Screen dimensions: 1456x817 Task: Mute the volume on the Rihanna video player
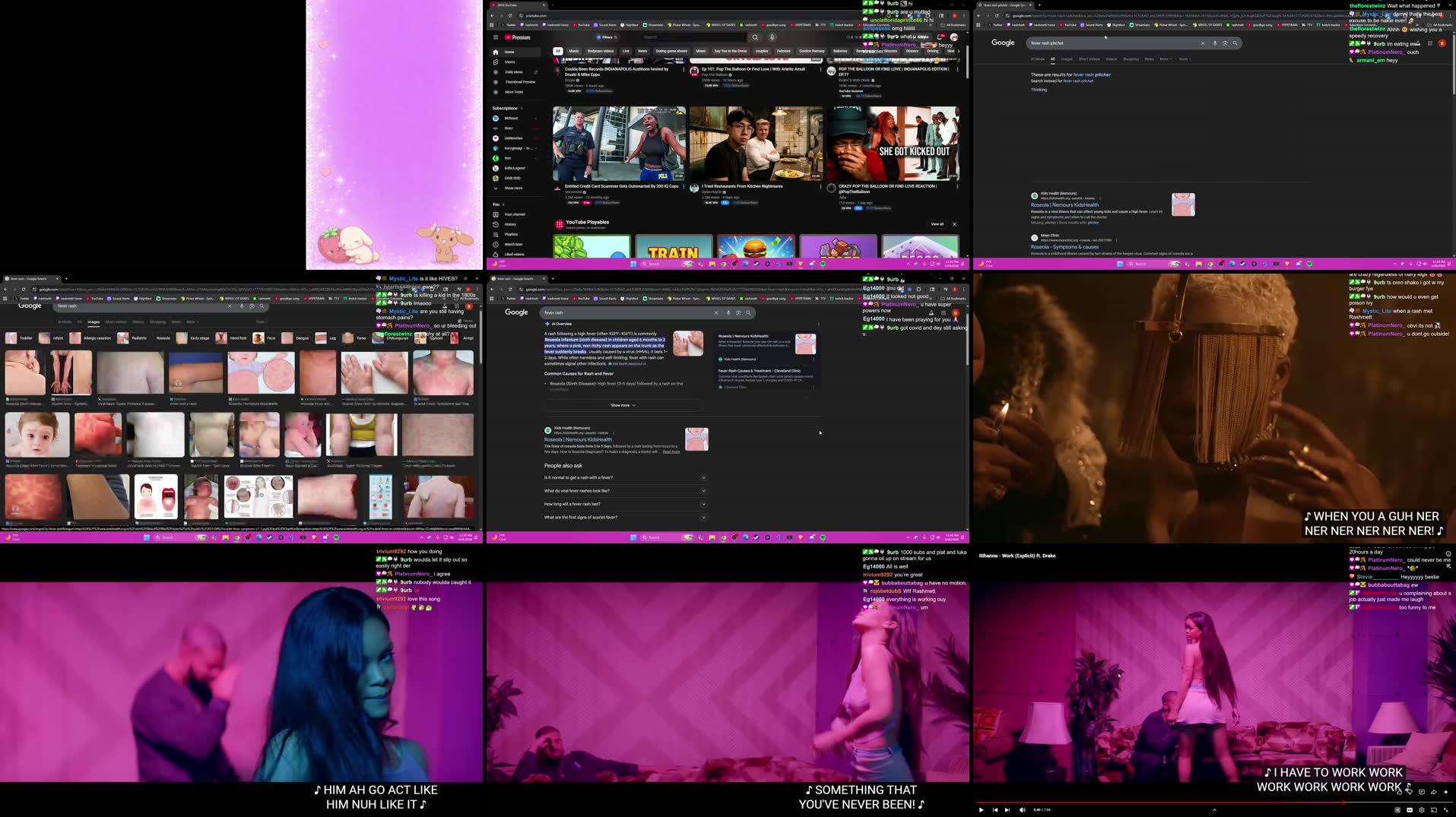tap(1022, 809)
